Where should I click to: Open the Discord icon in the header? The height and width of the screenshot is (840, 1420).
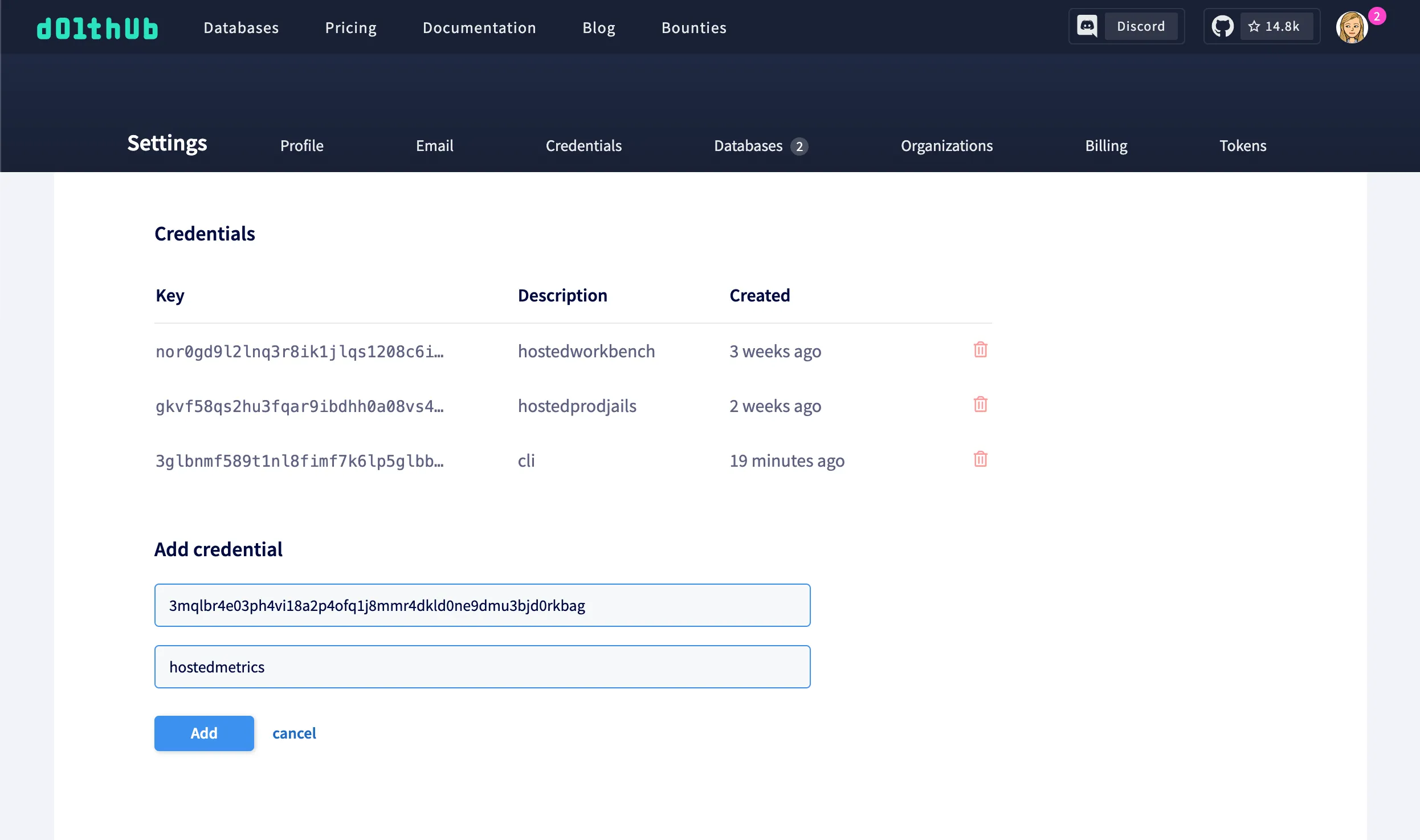1087,26
